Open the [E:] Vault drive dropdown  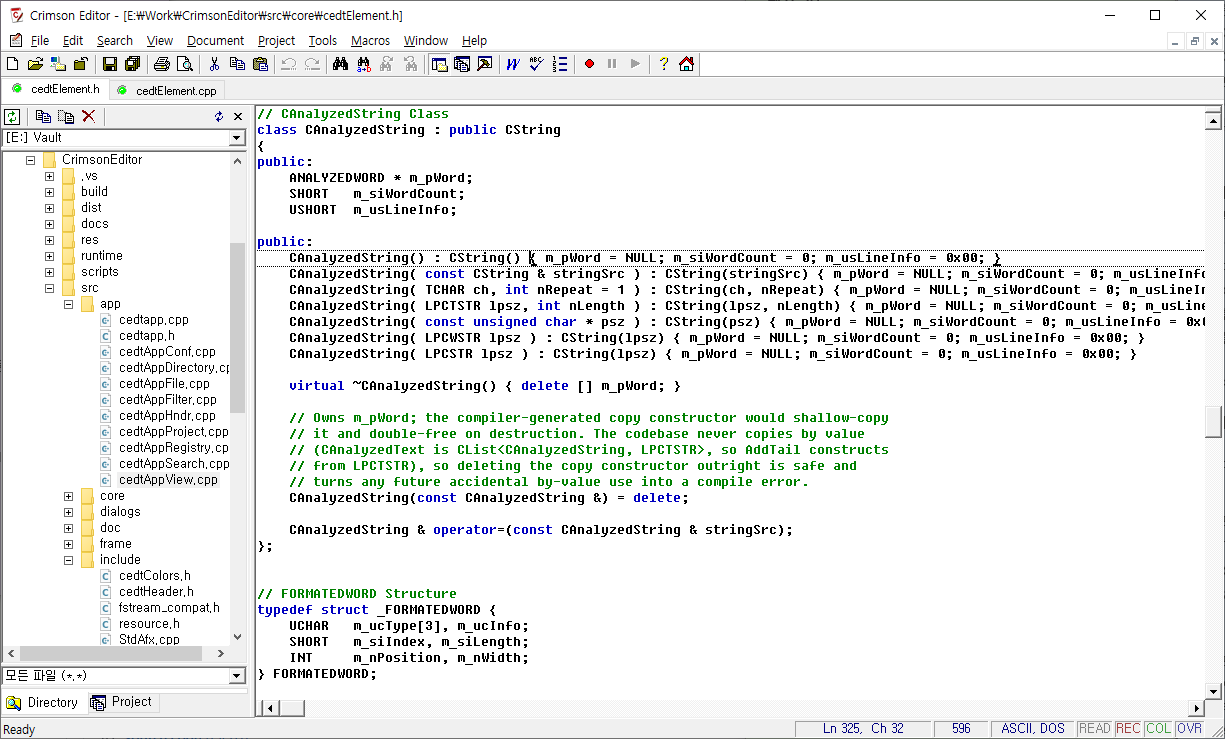(x=237, y=138)
